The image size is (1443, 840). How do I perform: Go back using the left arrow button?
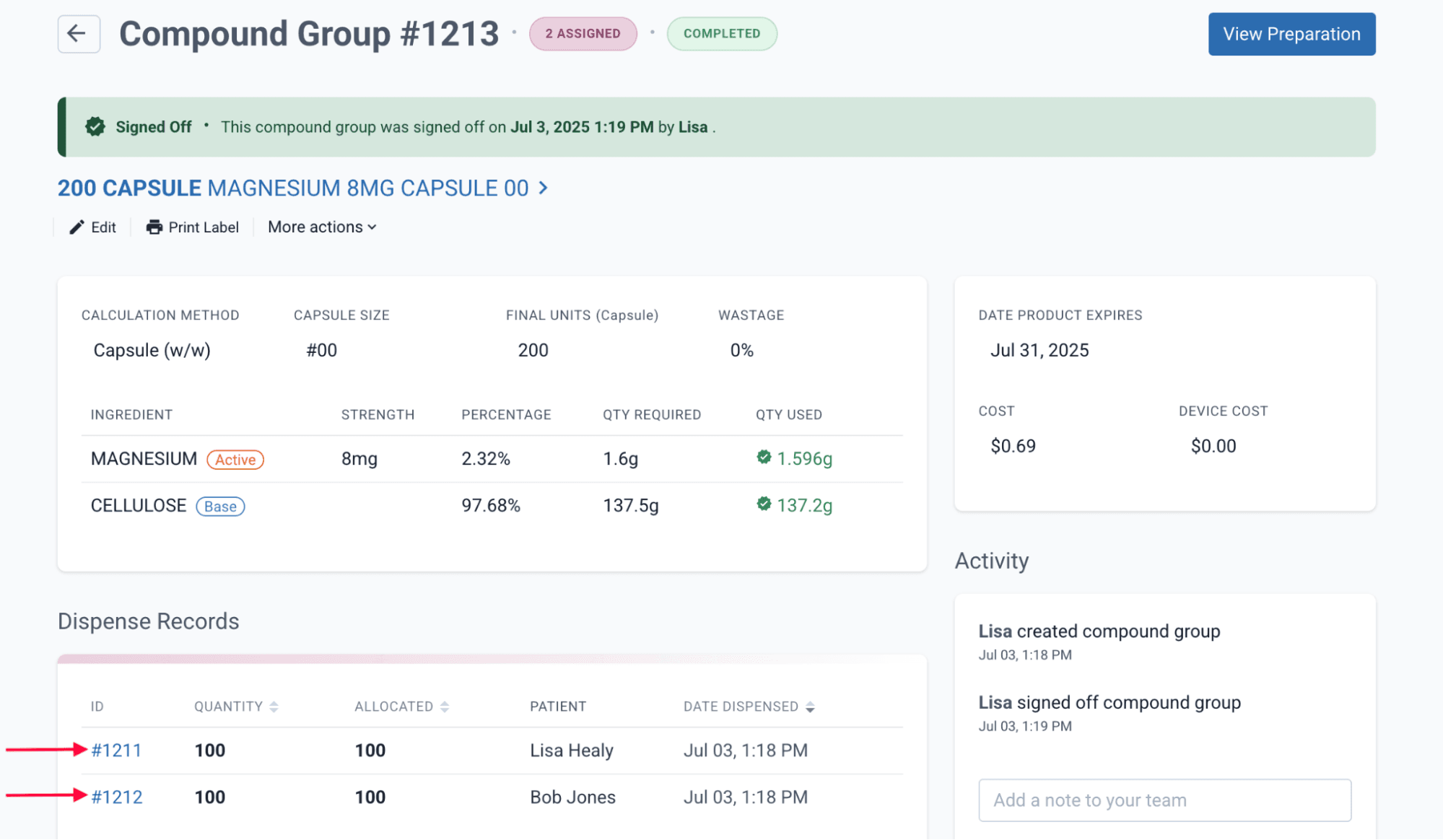point(79,34)
